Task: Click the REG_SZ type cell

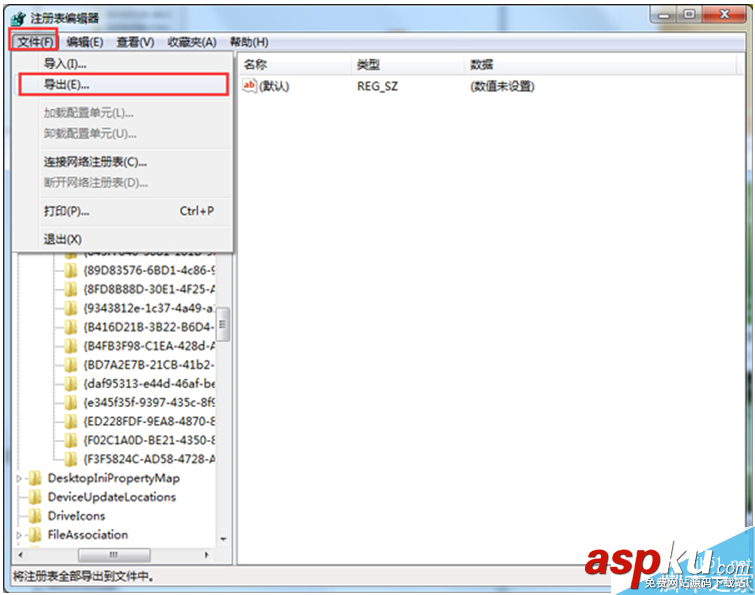Action: pyautogui.click(x=378, y=86)
